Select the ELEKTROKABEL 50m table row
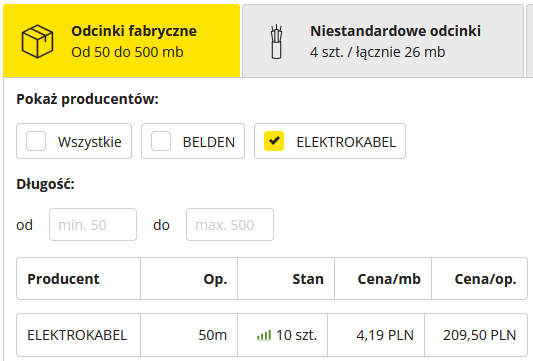Image resolution: width=533 pixels, height=361 pixels. click(x=272, y=335)
